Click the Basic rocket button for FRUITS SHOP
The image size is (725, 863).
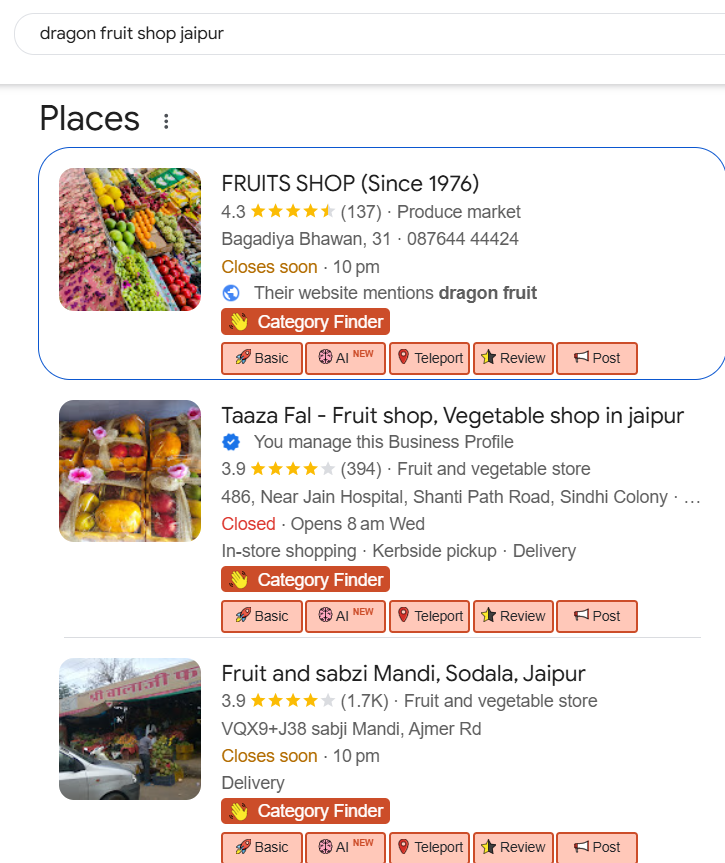(x=262, y=358)
